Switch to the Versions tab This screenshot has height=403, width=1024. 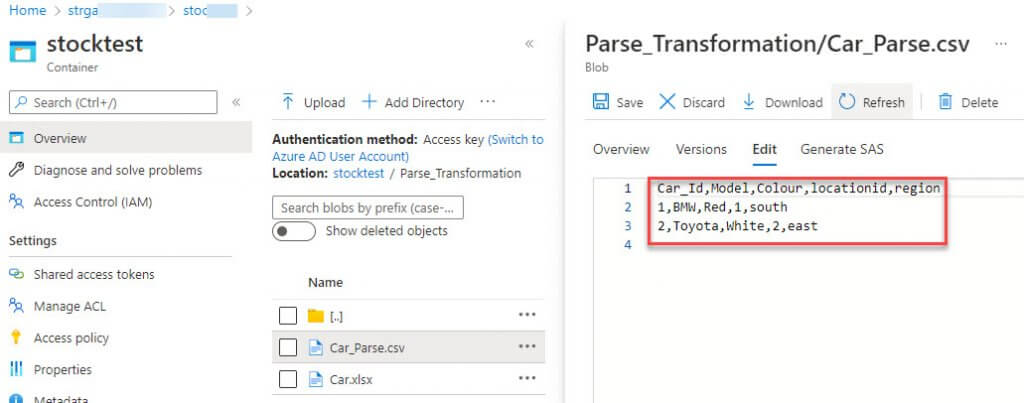point(701,149)
